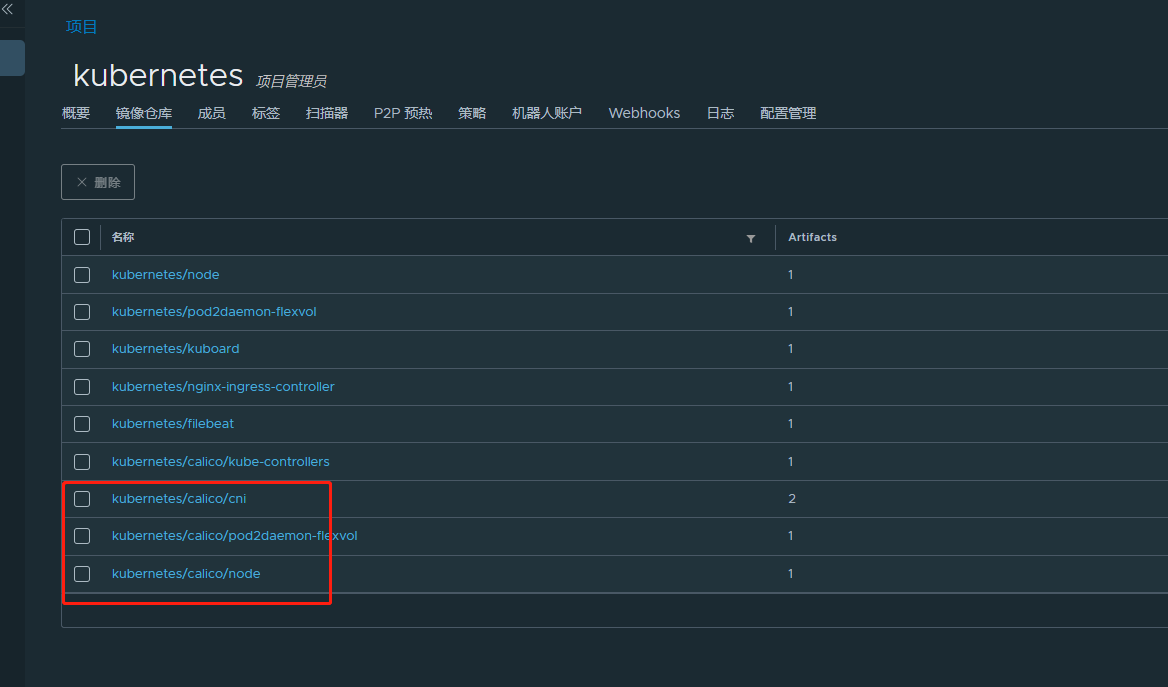Screen dimensions: 1168x687
Task: Open kubernetes/nginx-ingress-controller repository
Action: [x=223, y=387]
